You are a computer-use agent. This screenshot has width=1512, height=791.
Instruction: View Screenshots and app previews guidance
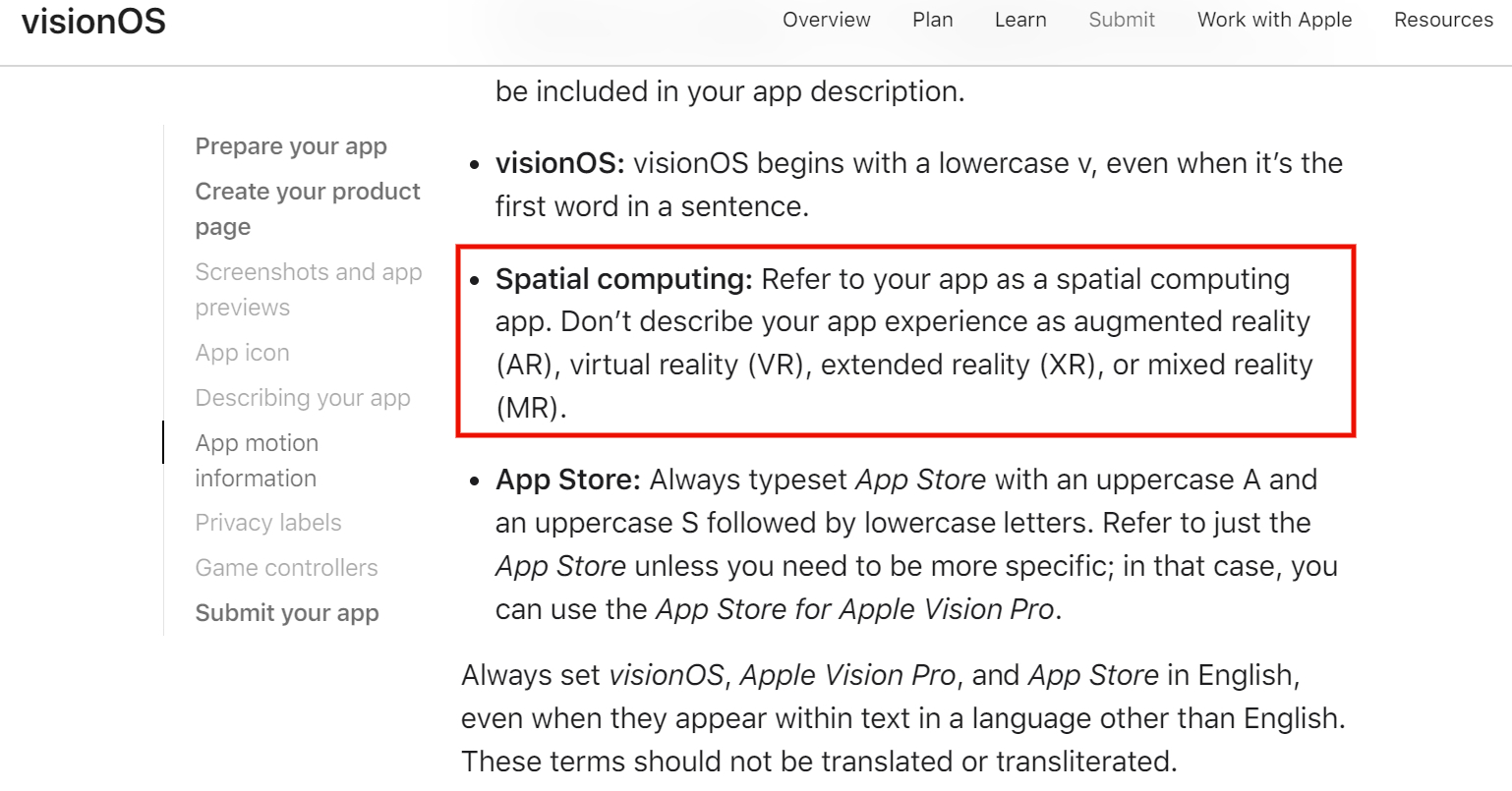pos(309,289)
